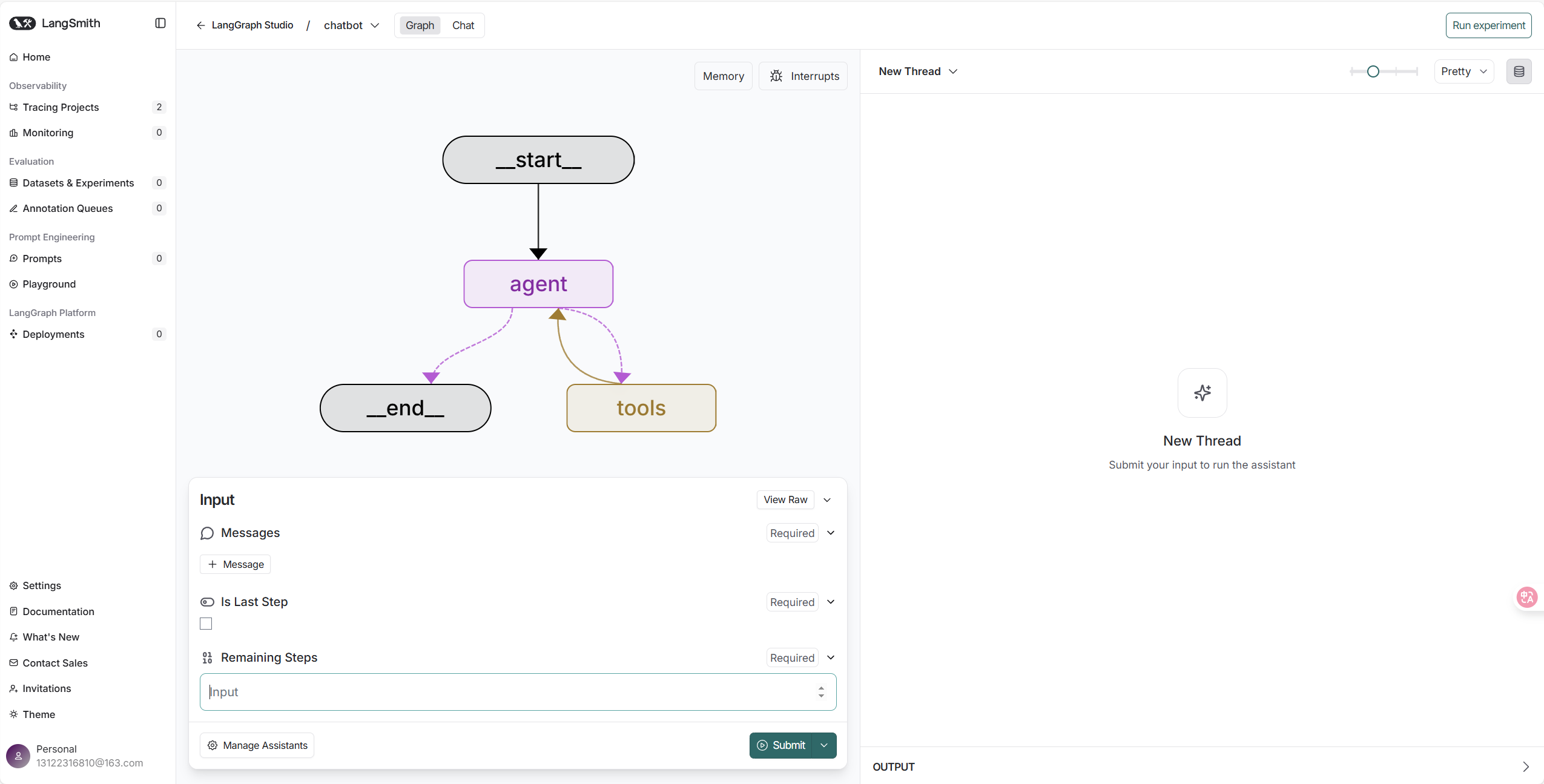Open Deployments in LangGraph Platform

pos(53,334)
